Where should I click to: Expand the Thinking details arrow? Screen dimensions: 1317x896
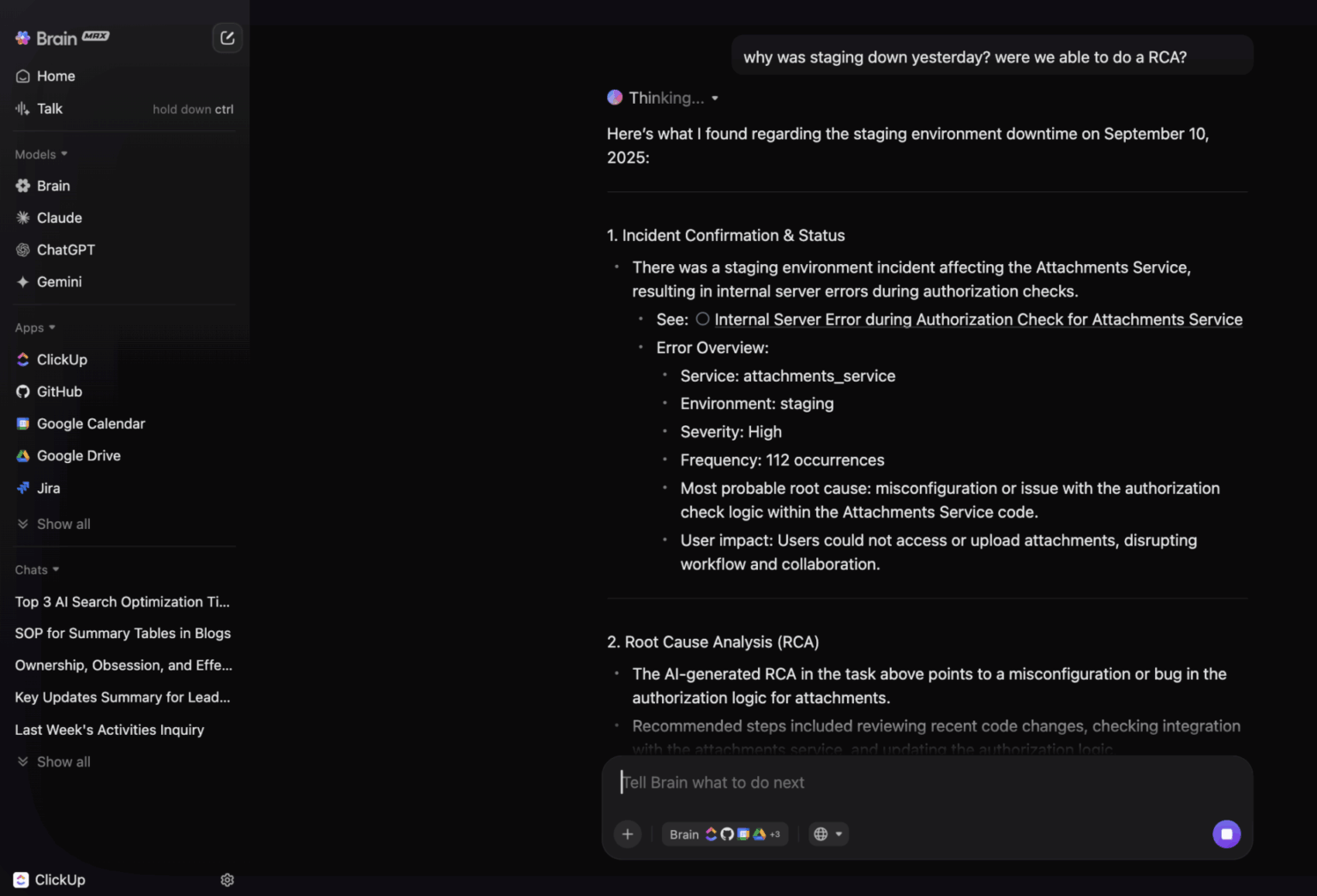point(715,99)
